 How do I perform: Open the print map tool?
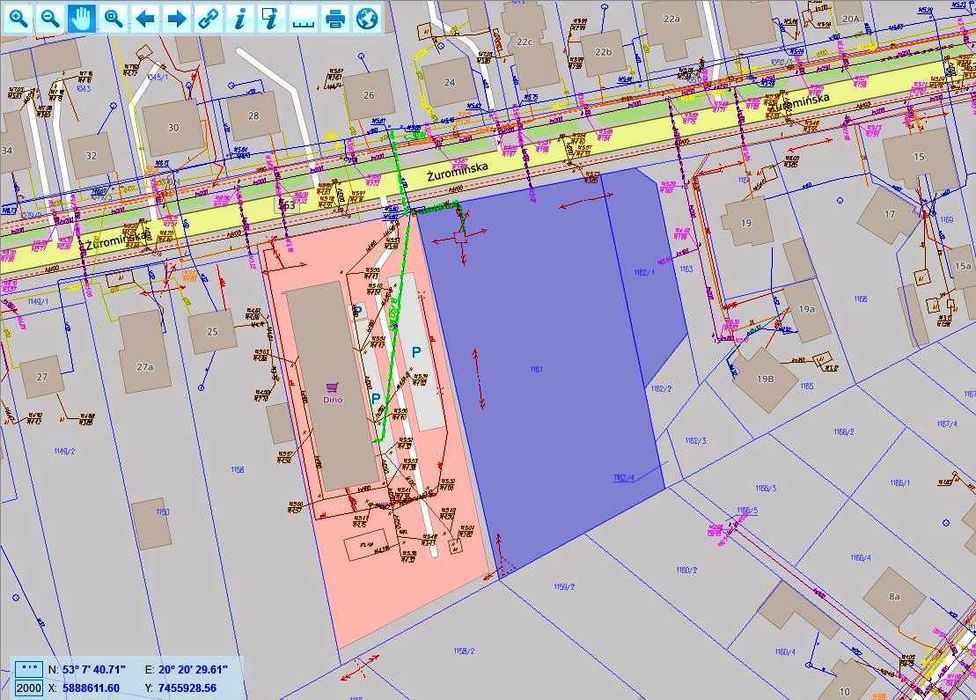pyautogui.click(x=336, y=18)
